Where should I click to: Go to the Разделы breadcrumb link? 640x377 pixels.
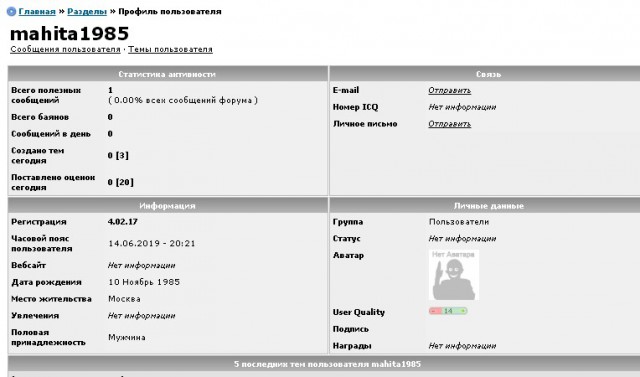coord(87,11)
